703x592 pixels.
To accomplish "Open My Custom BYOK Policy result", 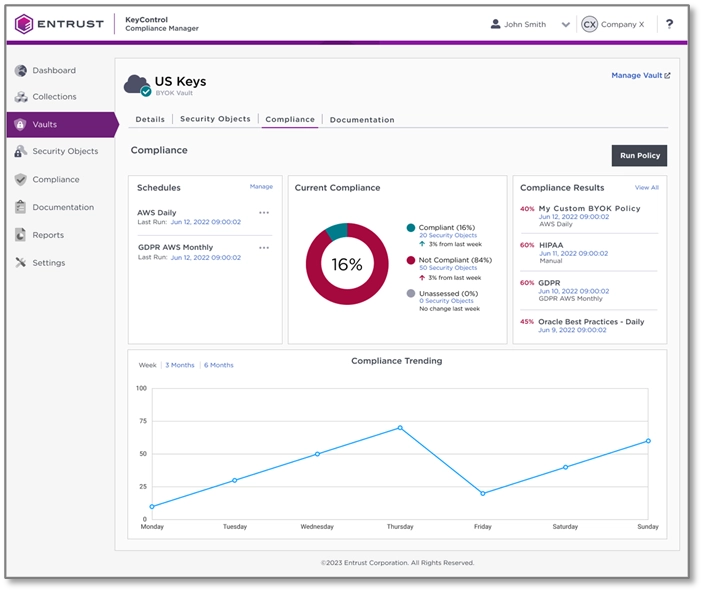I will [589, 209].
